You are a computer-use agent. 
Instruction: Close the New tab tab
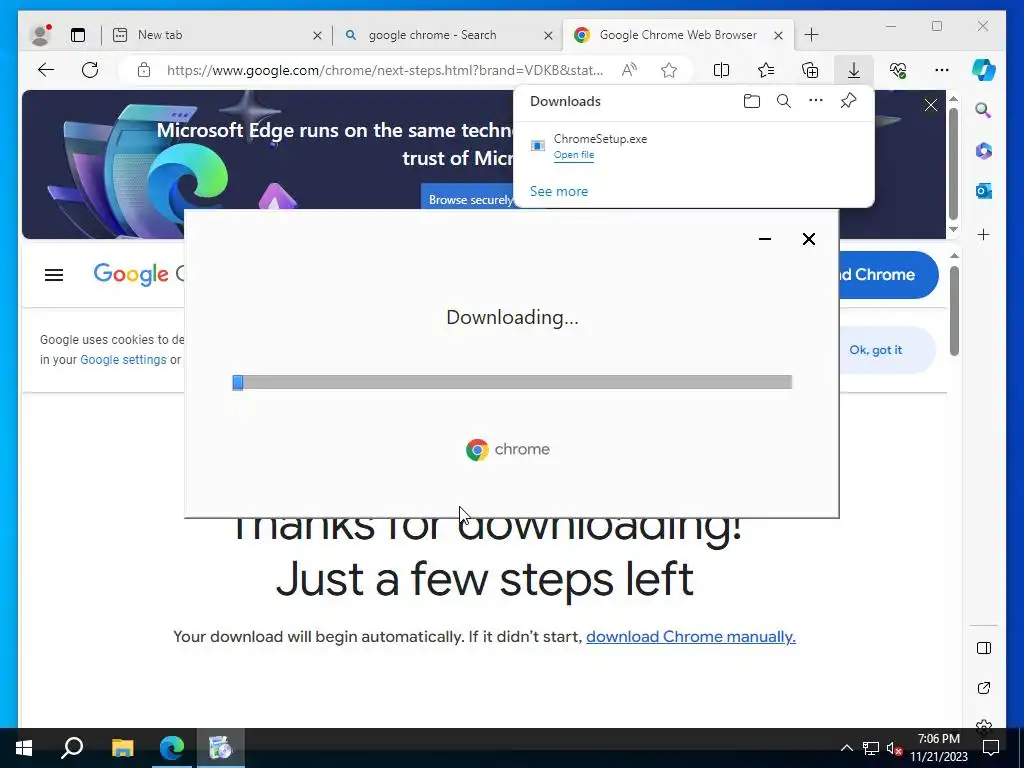(x=317, y=35)
